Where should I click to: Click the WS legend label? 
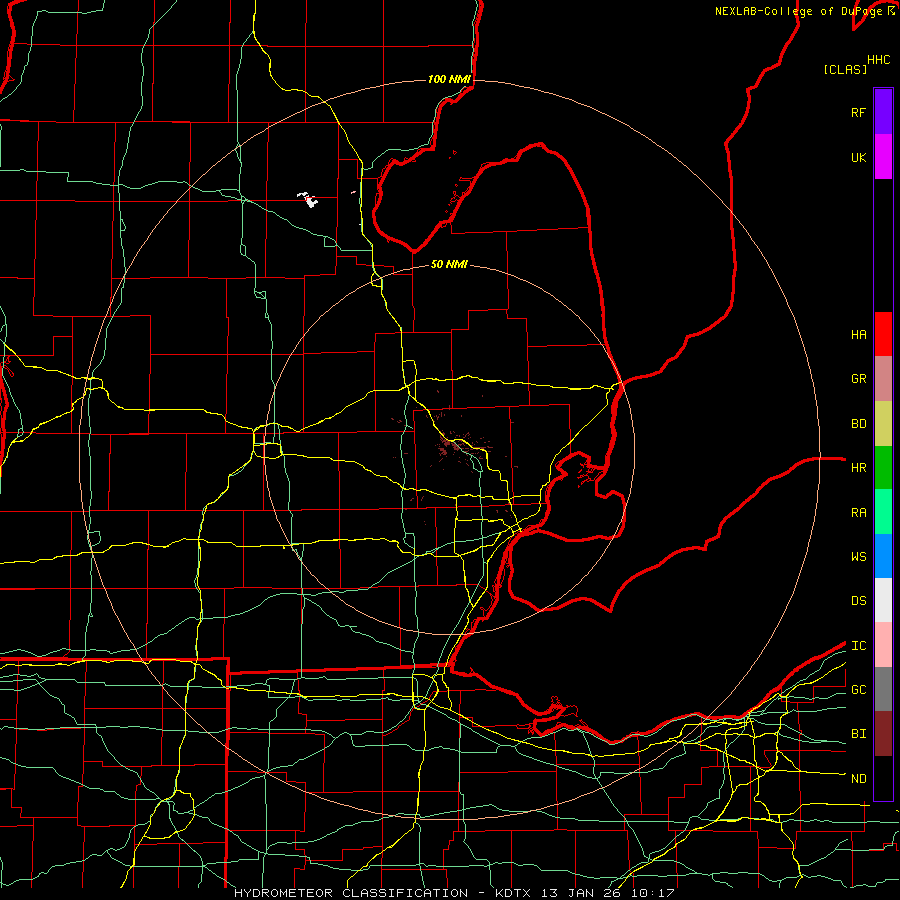click(859, 557)
